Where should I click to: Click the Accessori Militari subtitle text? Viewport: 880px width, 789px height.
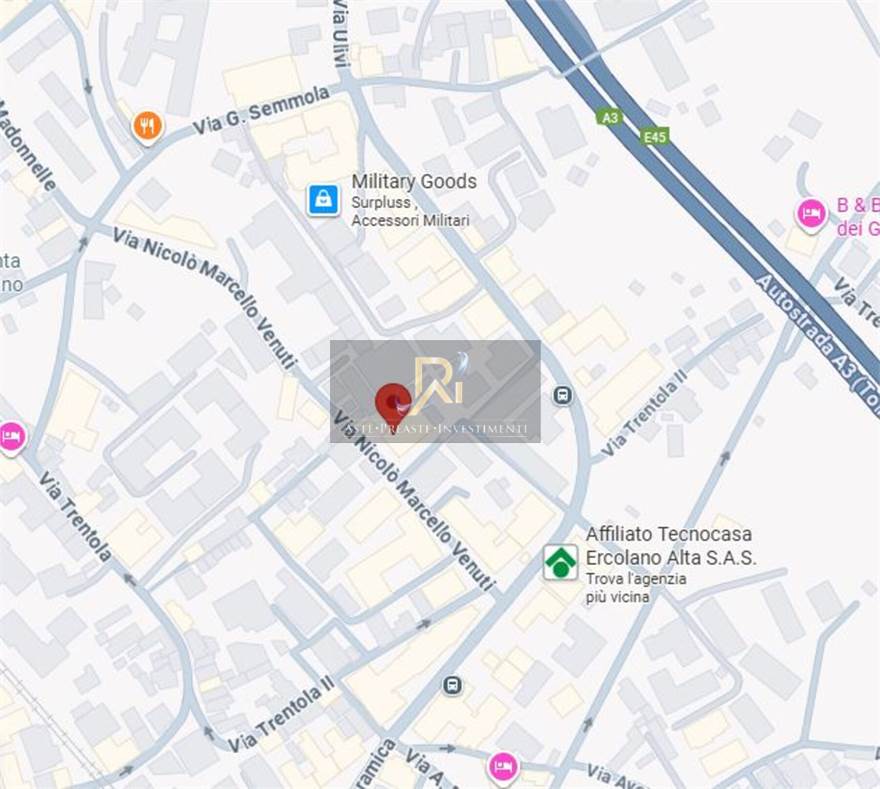[x=410, y=221]
